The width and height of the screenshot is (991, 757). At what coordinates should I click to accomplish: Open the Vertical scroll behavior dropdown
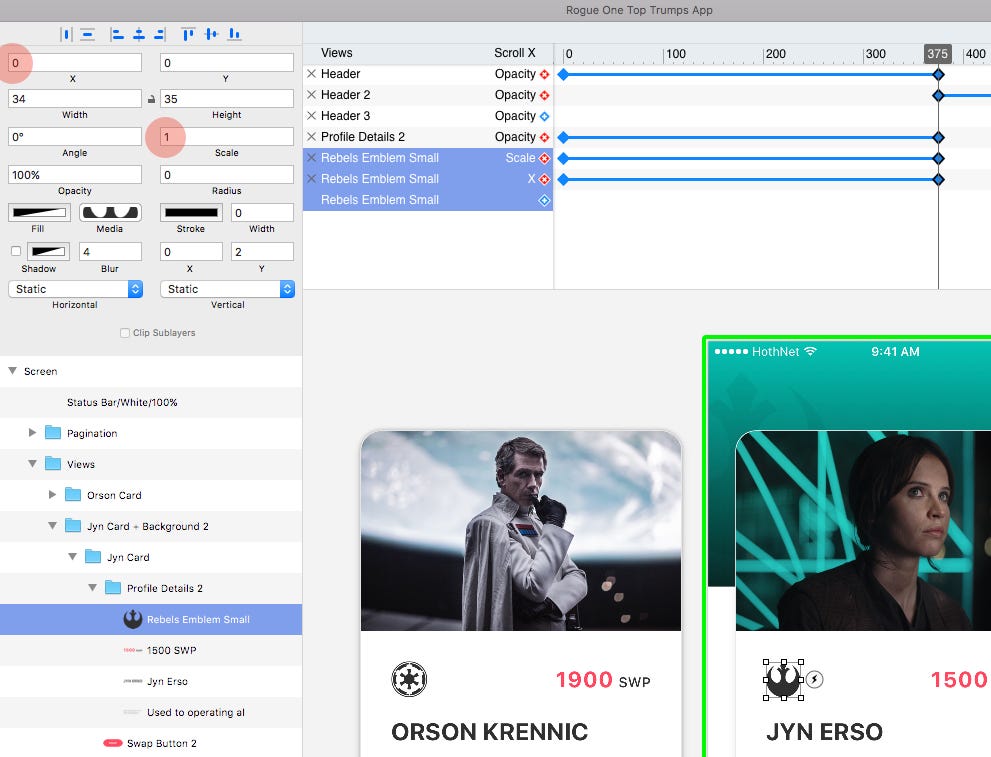click(228, 289)
